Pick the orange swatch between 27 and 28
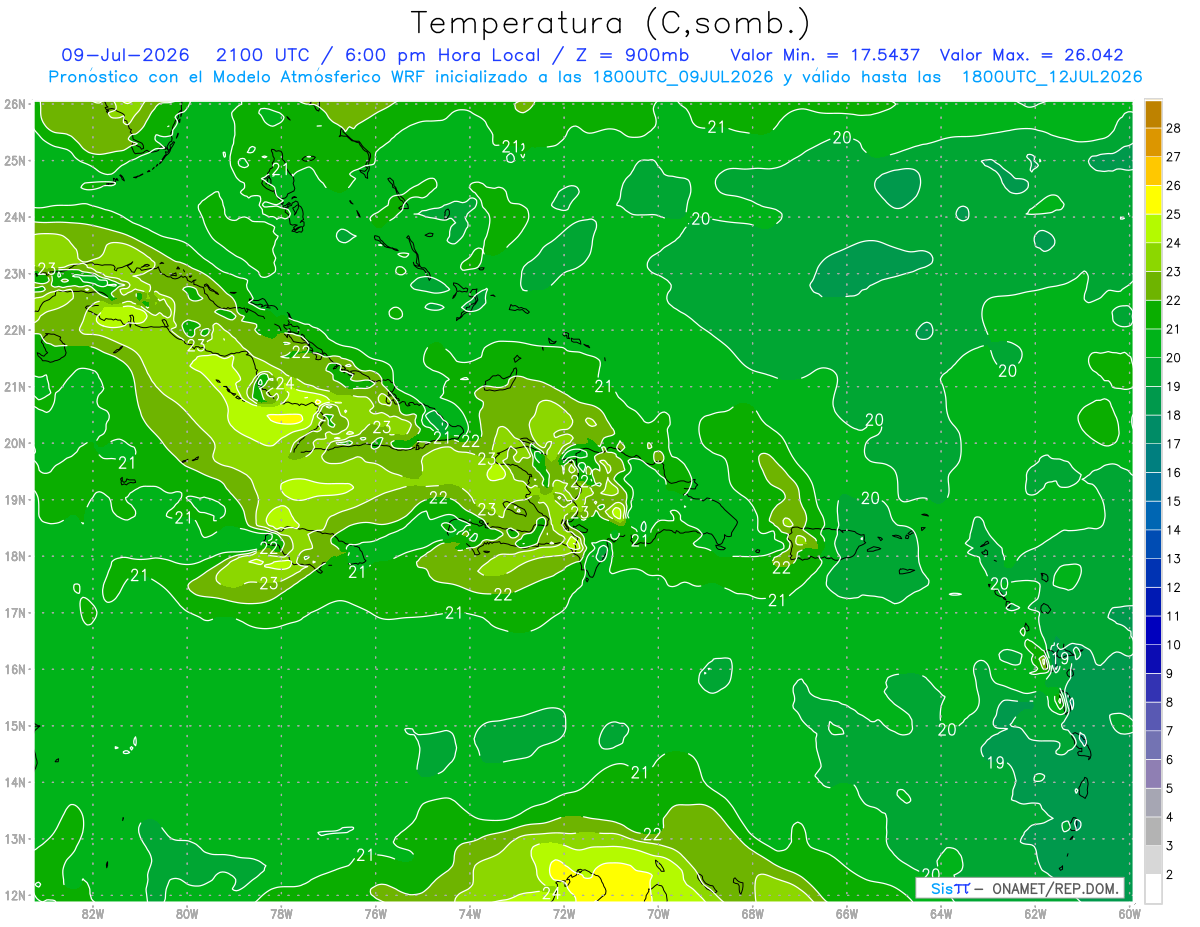The height and width of the screenshot is (927, 1200). click(x=1153, y=142)
